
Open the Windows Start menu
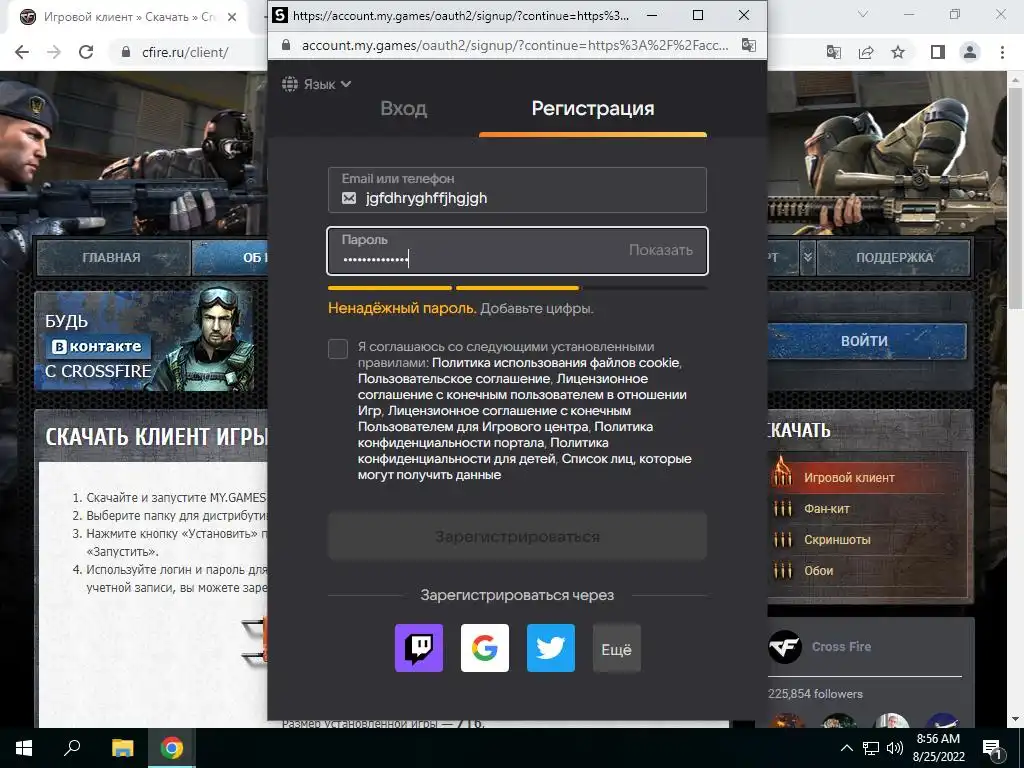pyautogui.click(x=24, y=748)
